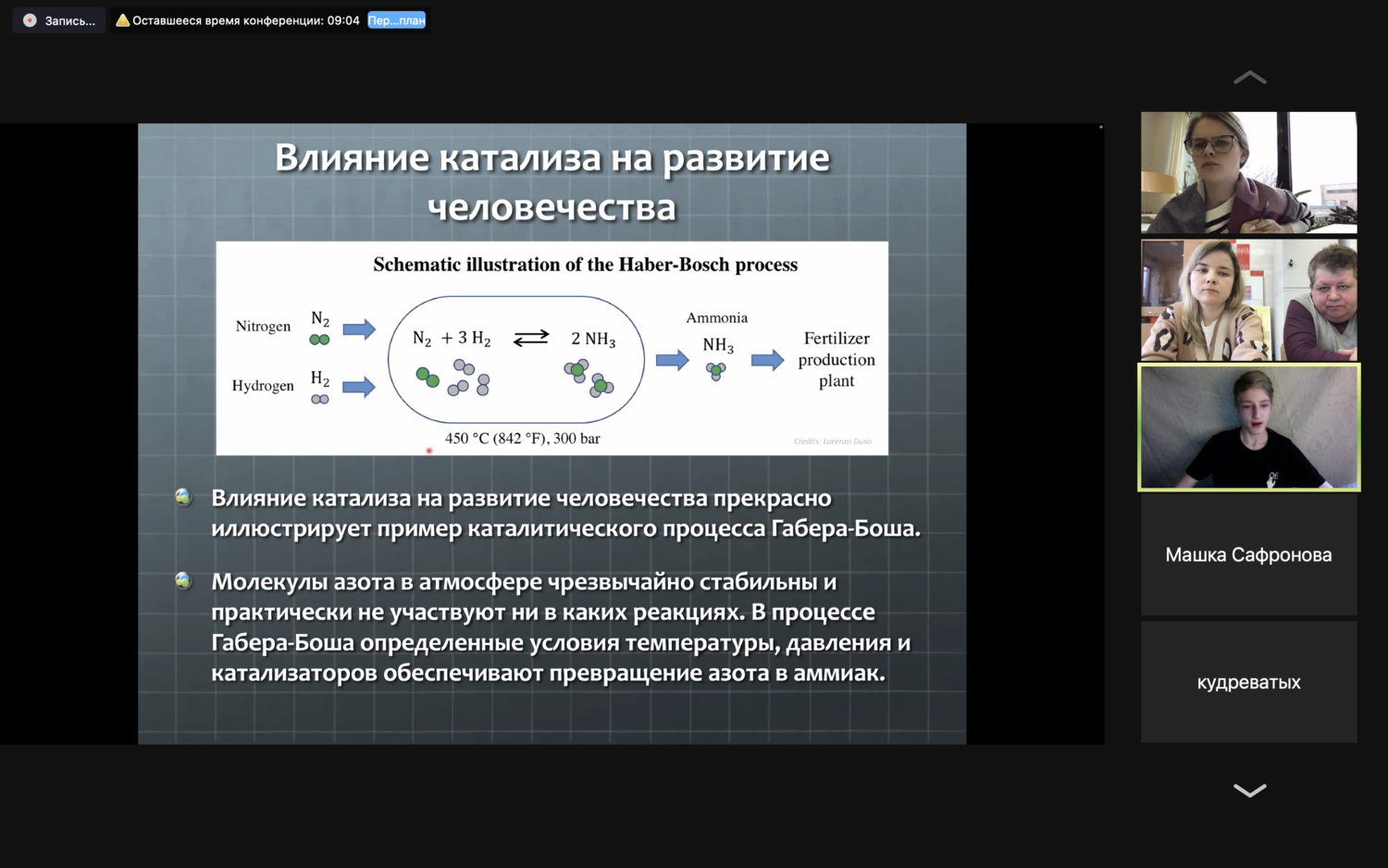The image size is (1388, 868).
Task: Click the "Hydrogen" label in the diagram
Action: (x=263, y=386)
